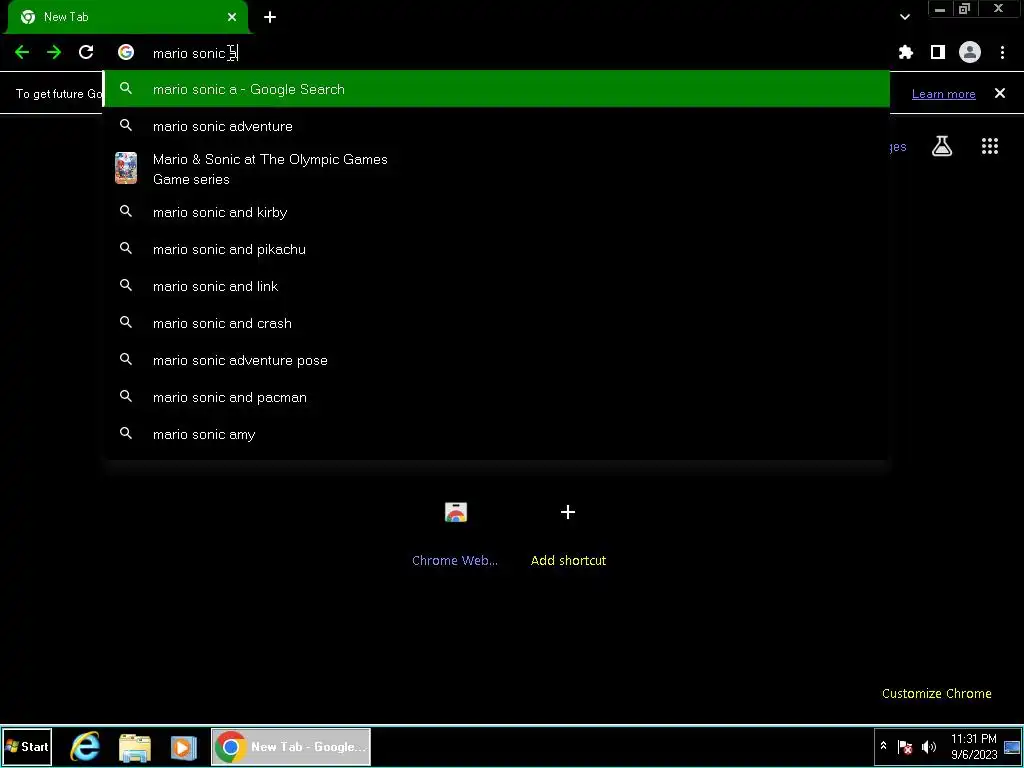Expand the tab search chevron
This screenshot has width=1024, height=768.
904,17
